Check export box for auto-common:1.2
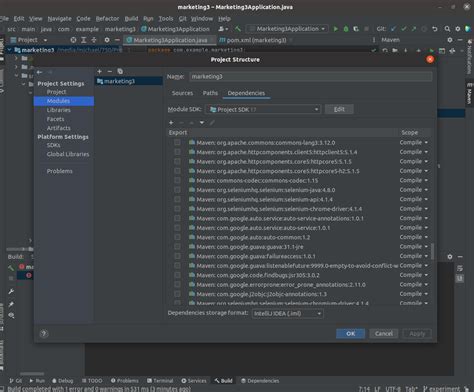 pos(177,237)
